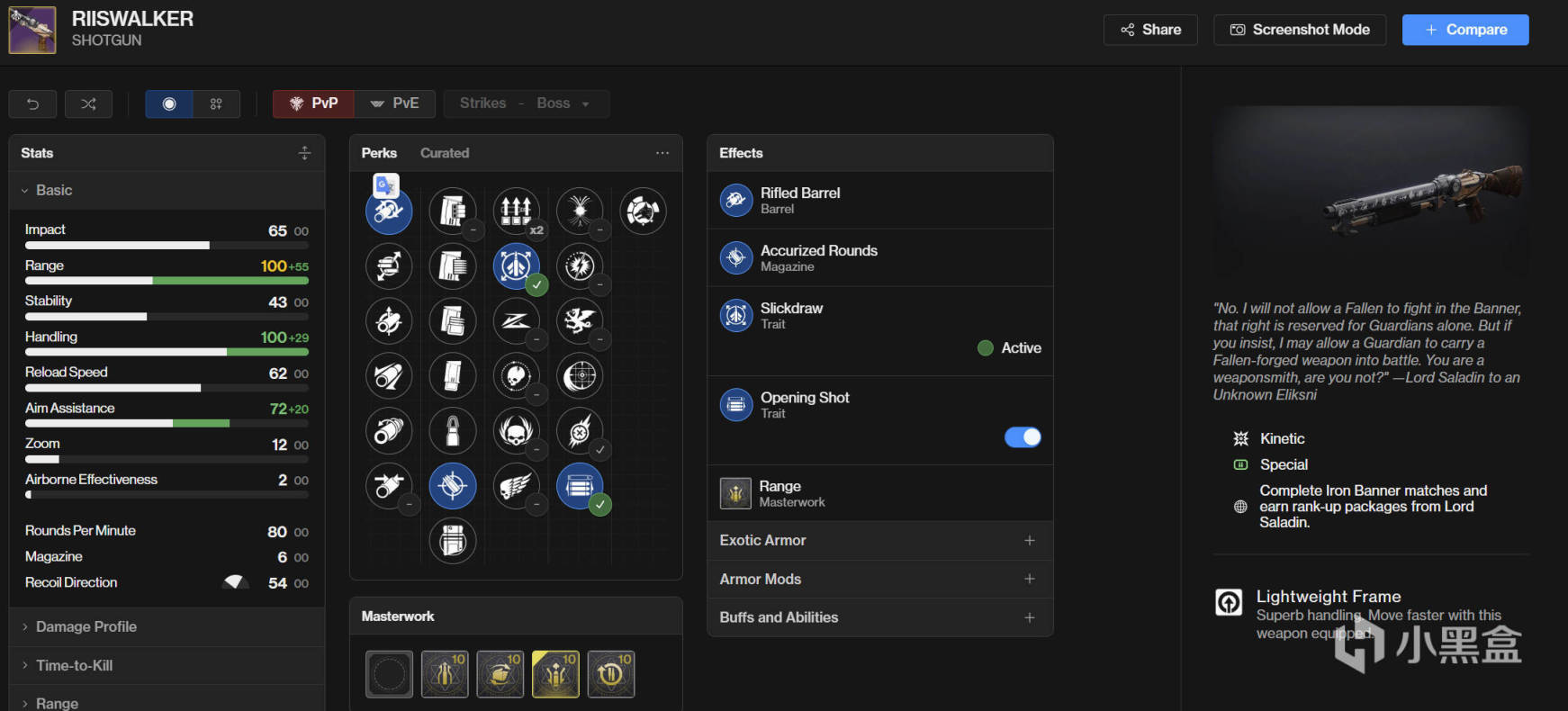Click the Airborne Effectiveness stat label
The image size is (1568, 711).
91,480
